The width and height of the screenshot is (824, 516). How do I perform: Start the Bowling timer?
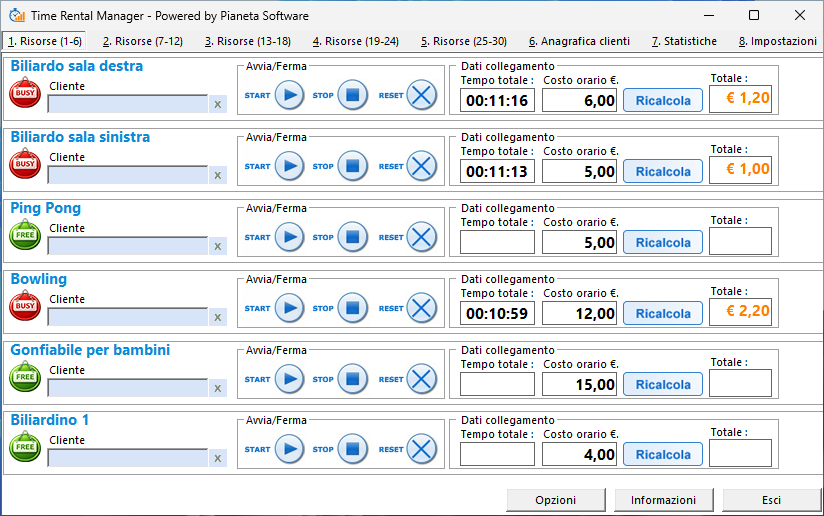tap(290, 308)
